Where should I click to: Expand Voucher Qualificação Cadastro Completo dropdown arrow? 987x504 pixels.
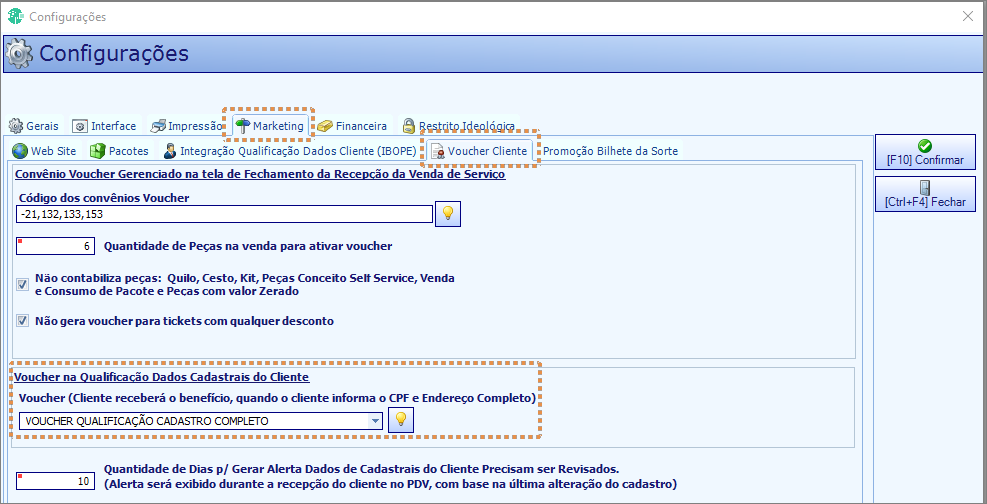(376, 421)
